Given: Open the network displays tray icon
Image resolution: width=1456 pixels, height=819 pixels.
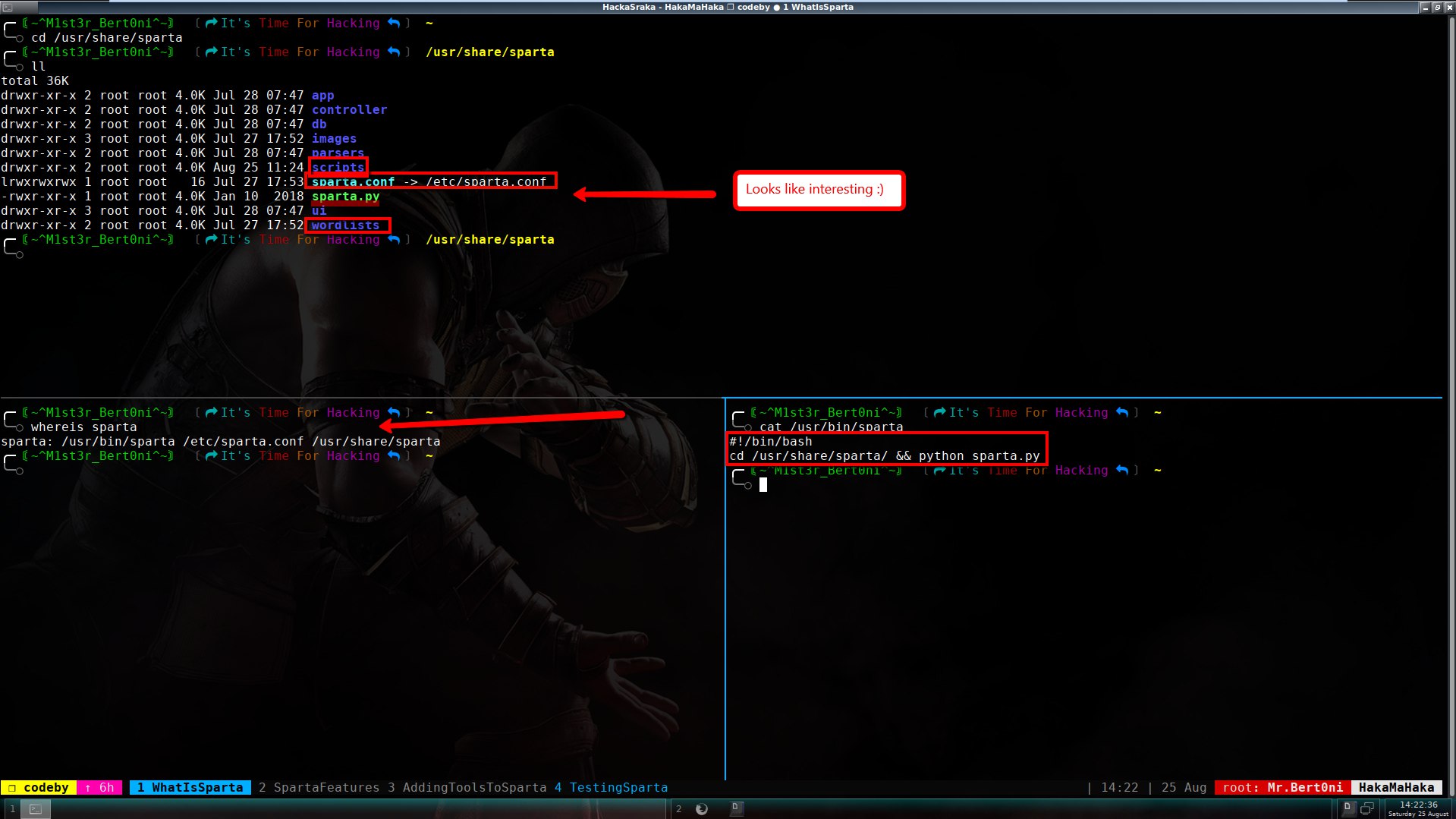Looking at the screenshot, I should 1367,808.
